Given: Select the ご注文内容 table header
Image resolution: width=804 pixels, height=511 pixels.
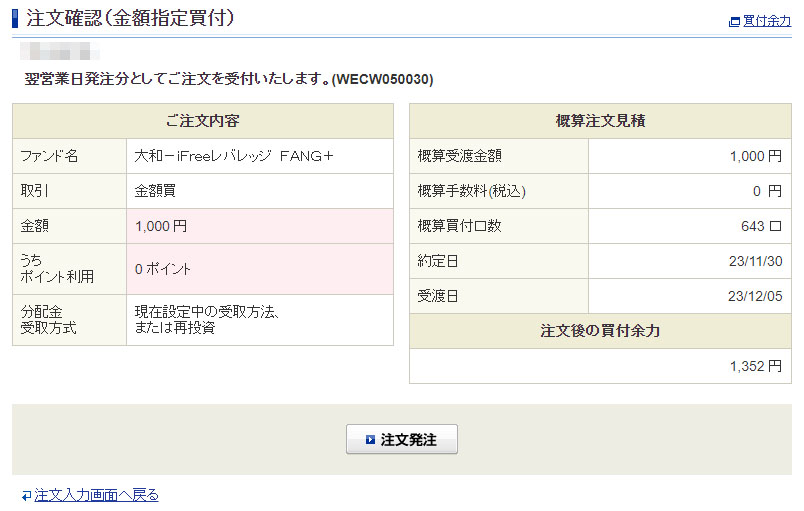Looking at the screenshot, I should click(x=202, y=121).
